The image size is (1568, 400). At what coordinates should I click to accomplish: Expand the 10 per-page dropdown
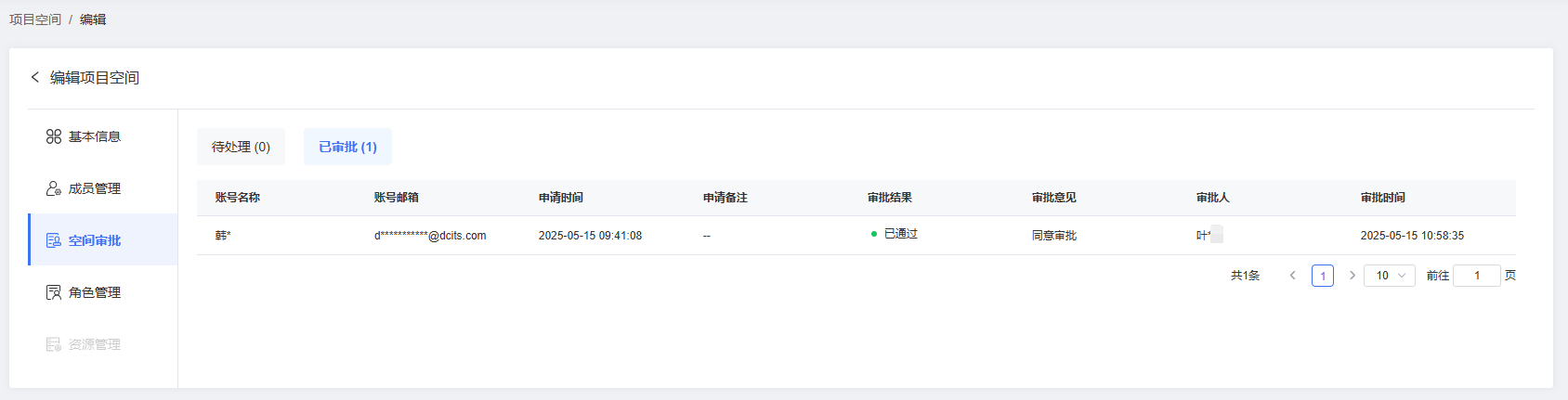(x=1390, y=276)
